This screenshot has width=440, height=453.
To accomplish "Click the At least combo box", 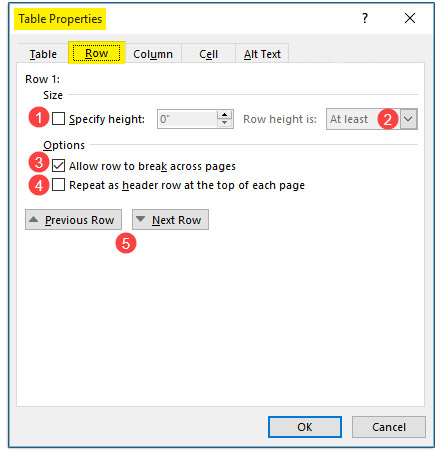I will [372, 119].
